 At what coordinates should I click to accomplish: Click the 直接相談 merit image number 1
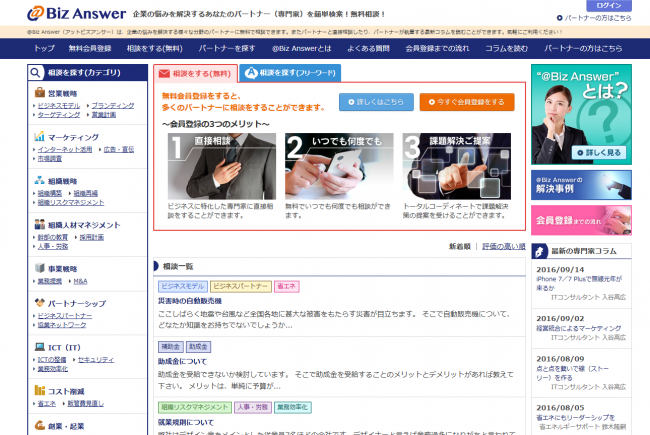(222, 166)
